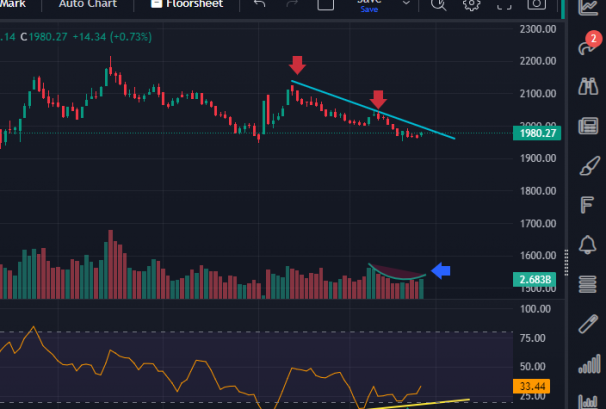Click the 1800.00 price axis label

click(x=538, y=191)
